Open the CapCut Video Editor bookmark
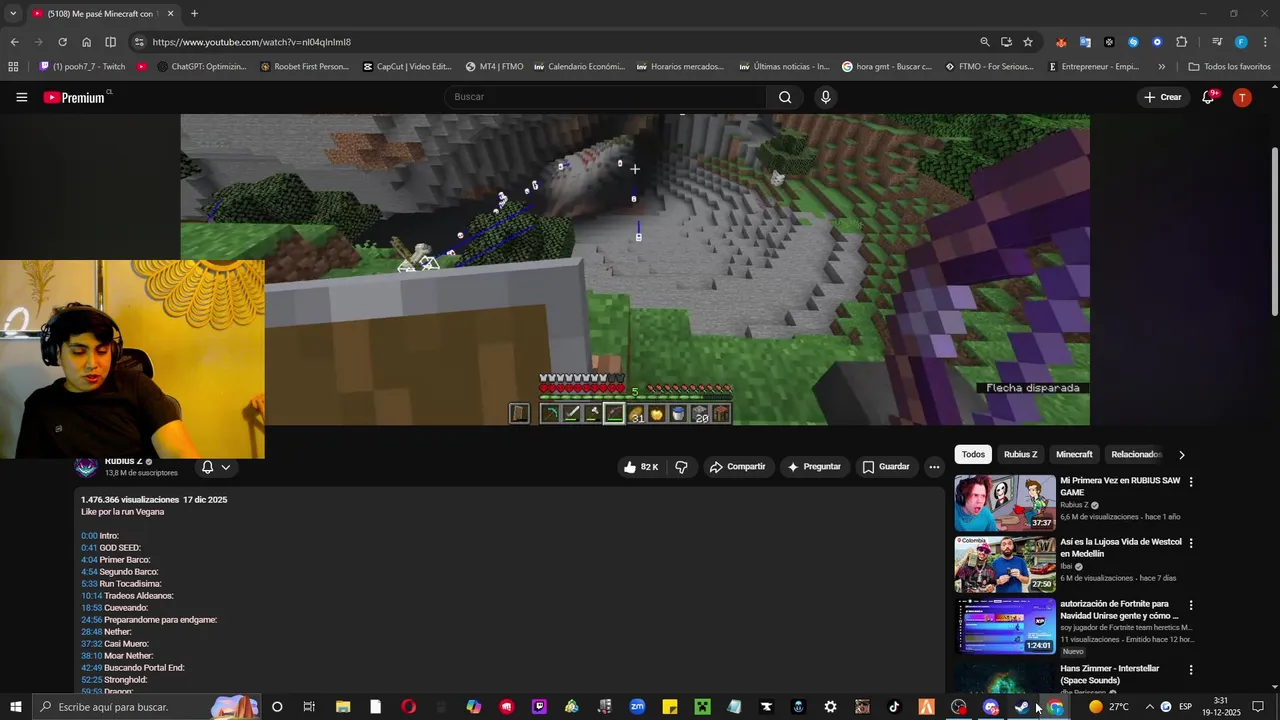This screenshot has height=720, width=1280. [407, 67]
